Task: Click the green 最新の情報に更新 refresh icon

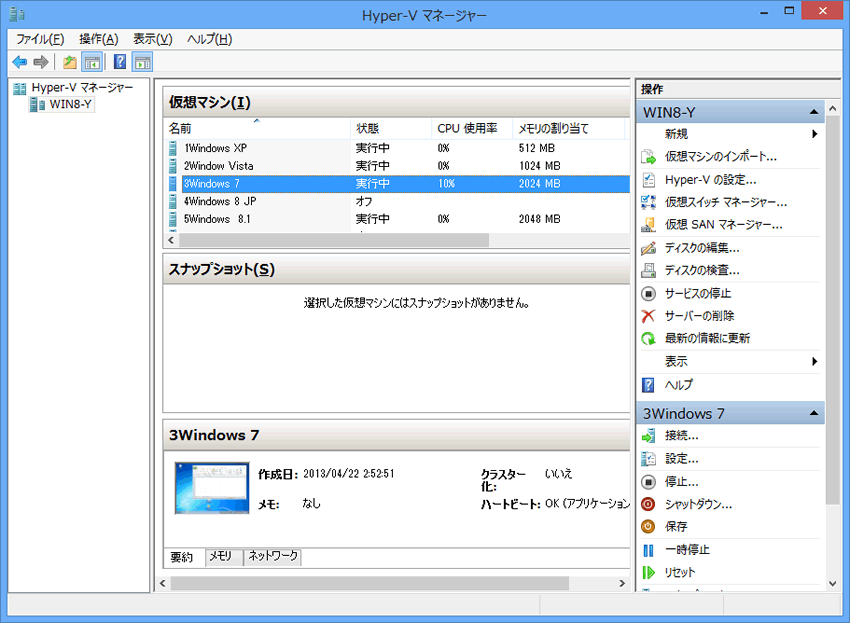Action: click(648, 338)
